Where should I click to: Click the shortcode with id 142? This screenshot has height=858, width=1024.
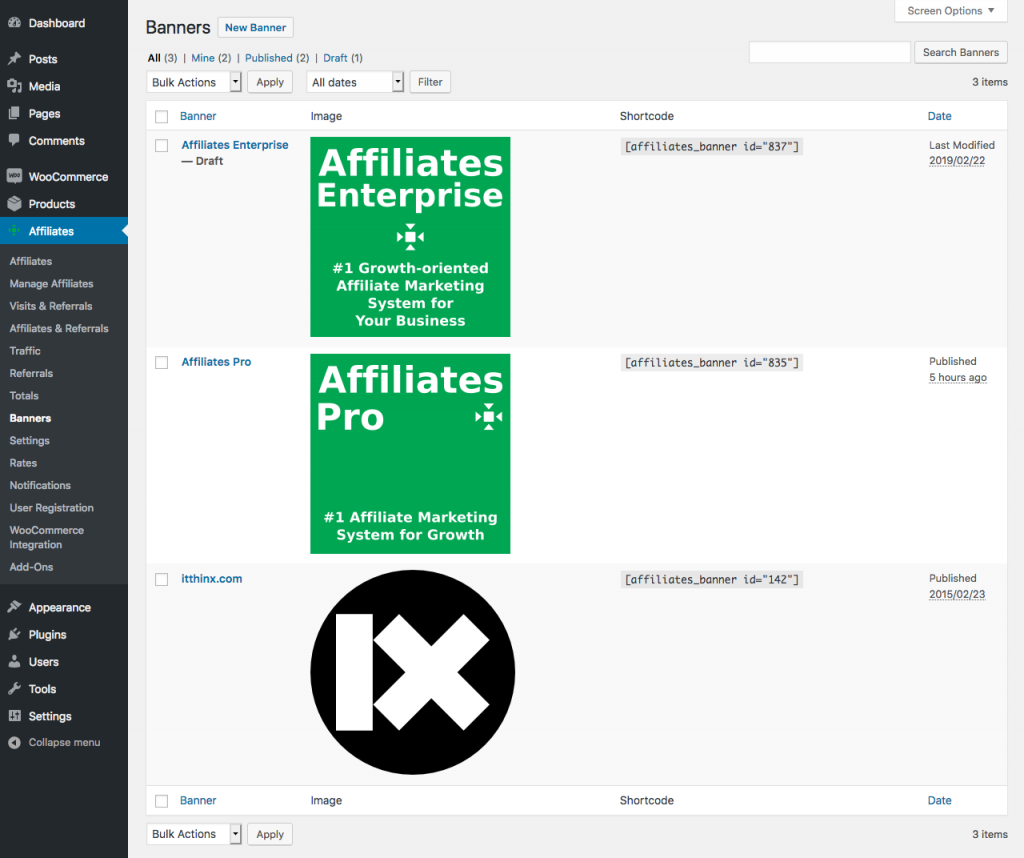pos(711,579)
